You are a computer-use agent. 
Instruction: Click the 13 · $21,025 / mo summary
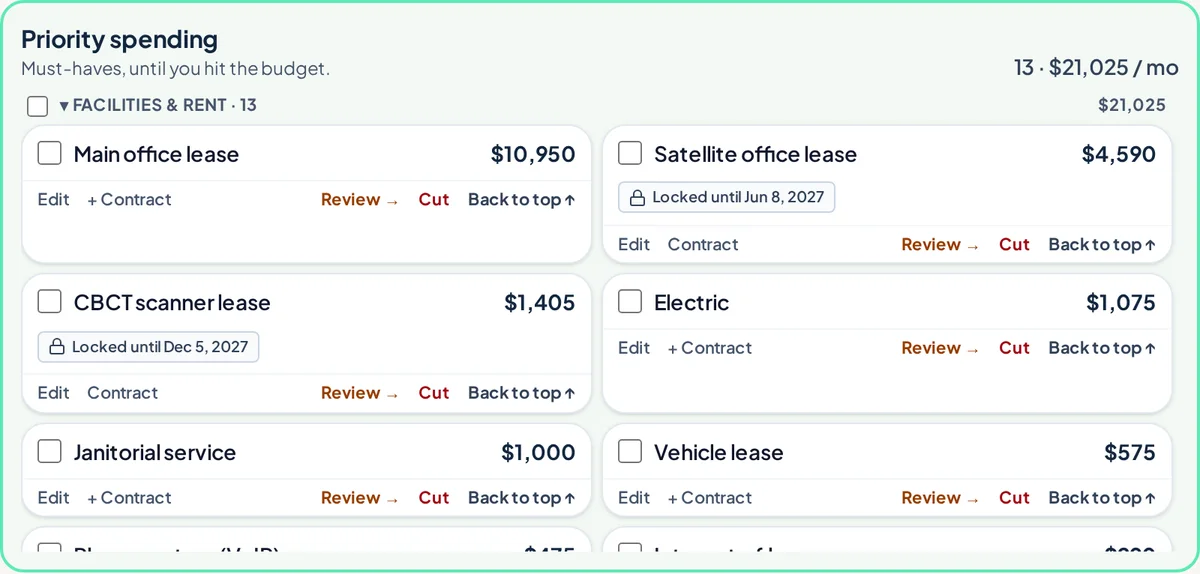pos(1096,68)
